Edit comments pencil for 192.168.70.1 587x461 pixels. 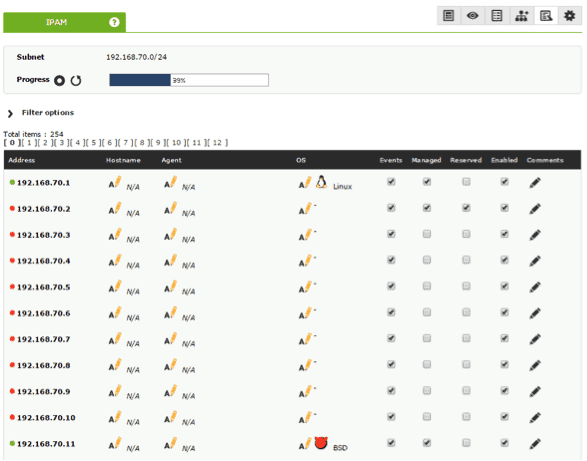click(535, 182)
